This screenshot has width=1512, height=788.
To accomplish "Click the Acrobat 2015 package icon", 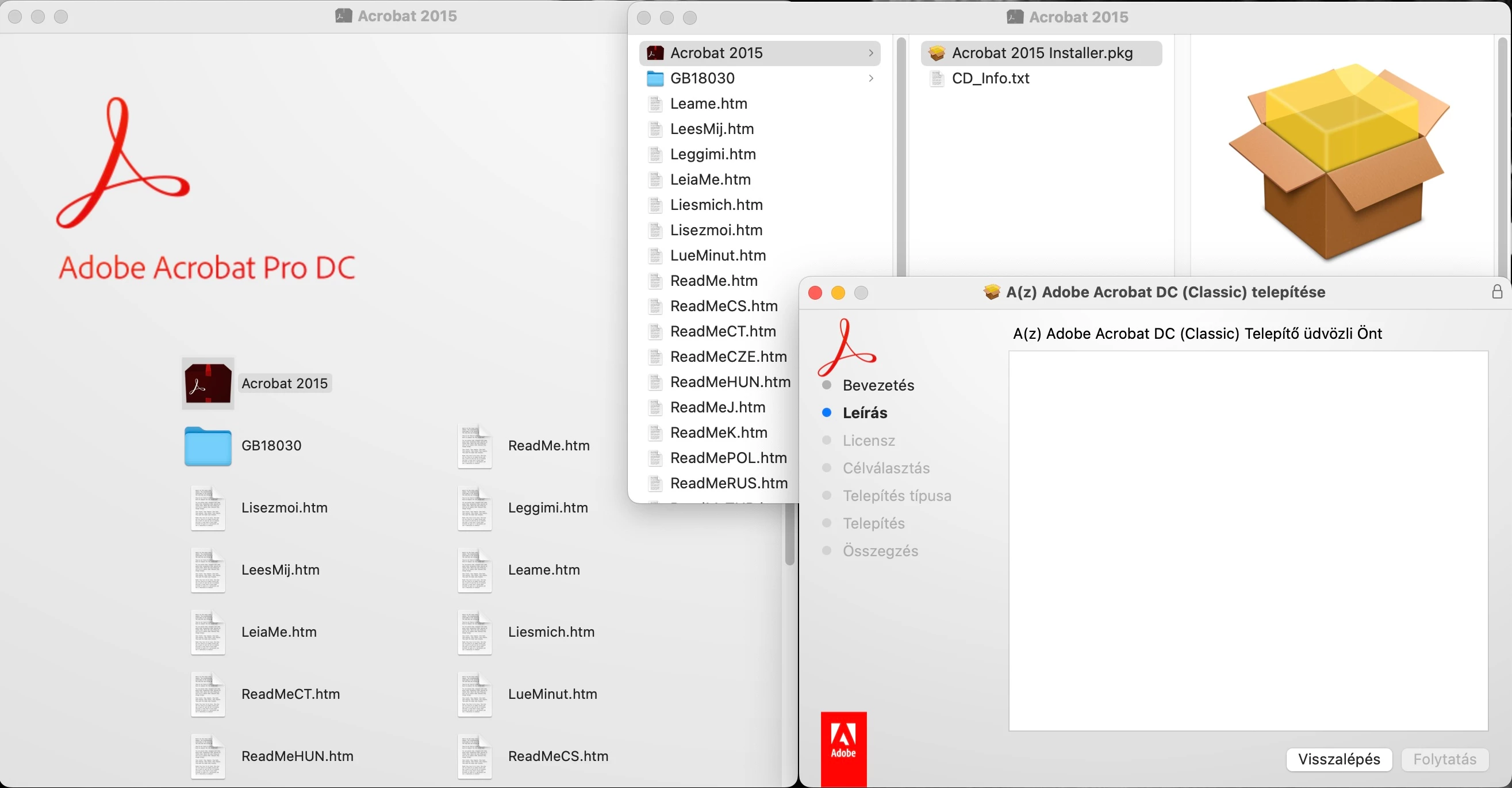I will pyautogui.click(x=208, y=384).
